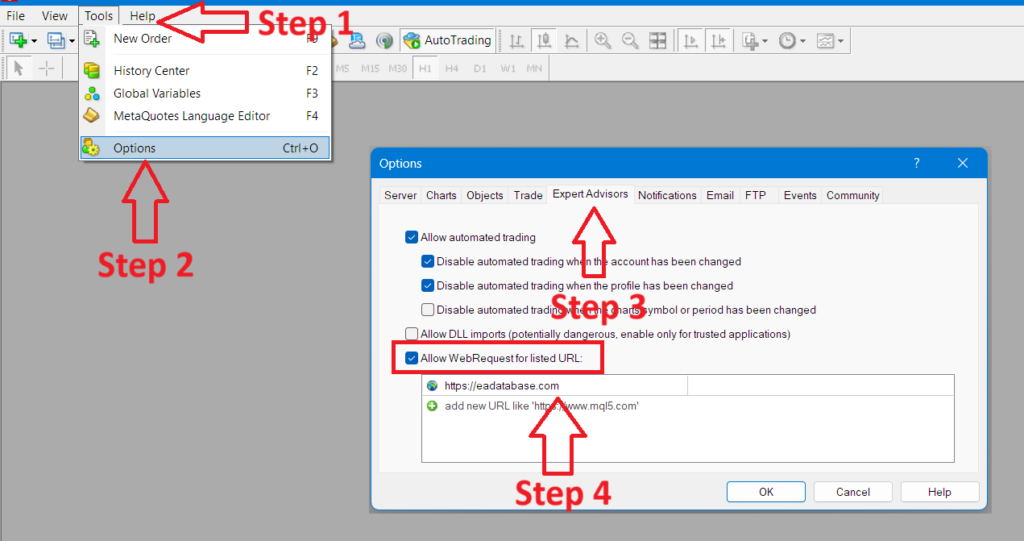Select the crosshair tool
Screen dimensions: 1024x541
pos(46,68)
